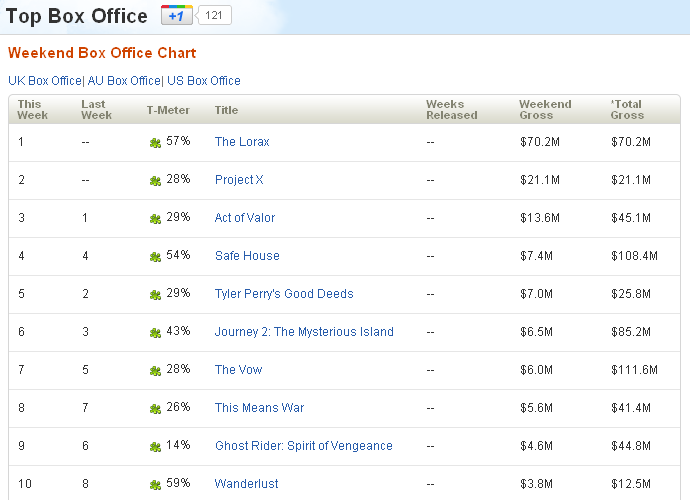Image resolution: width=690 pixels, height=500 pixels.
Task: Click the $4.6M weekend gross value
Action: [x=536, y=446]
